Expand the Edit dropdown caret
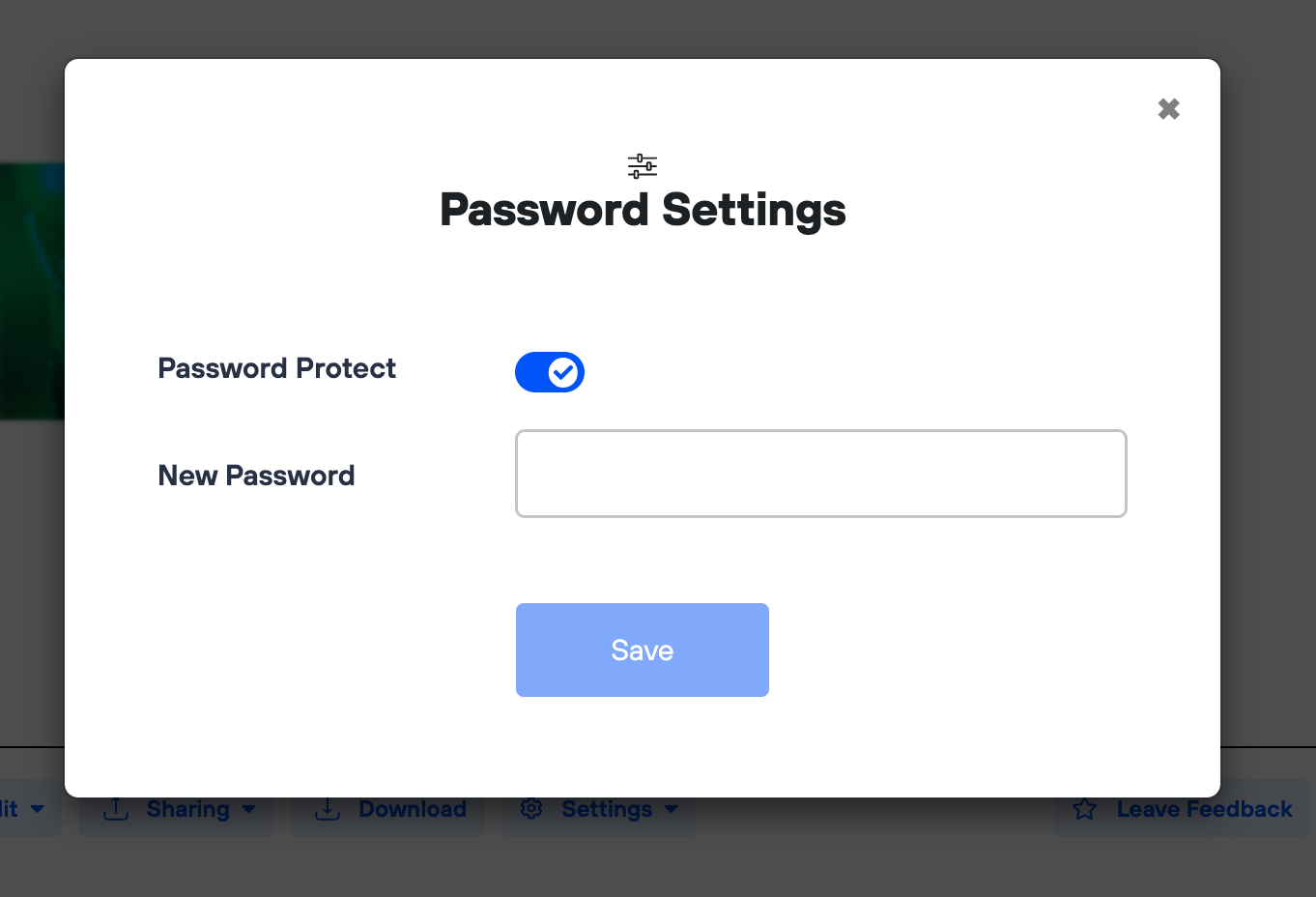The height and width of the screenshot is (897, 1316). pyautogui.click(x=38, y=809)
